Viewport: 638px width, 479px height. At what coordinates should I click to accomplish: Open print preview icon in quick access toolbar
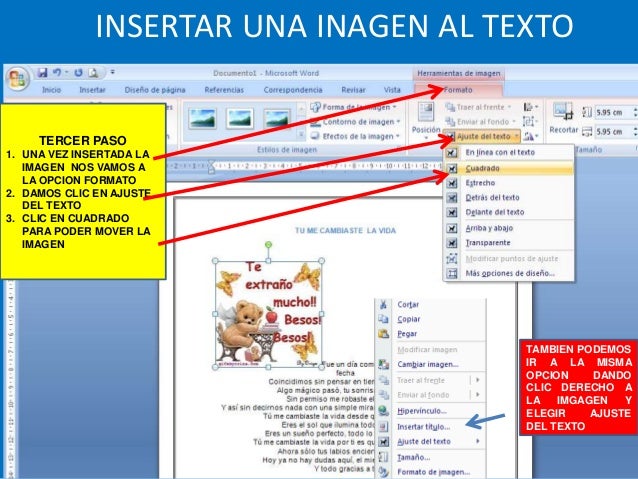pyautogui.click(x=93, y=73)
